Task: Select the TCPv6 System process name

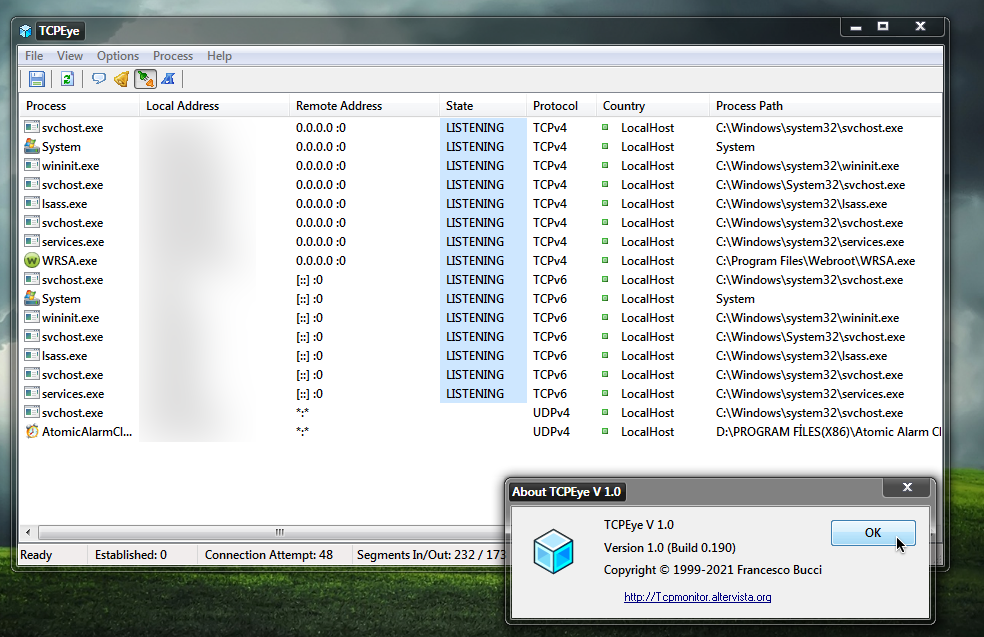Action: [62, 299]
